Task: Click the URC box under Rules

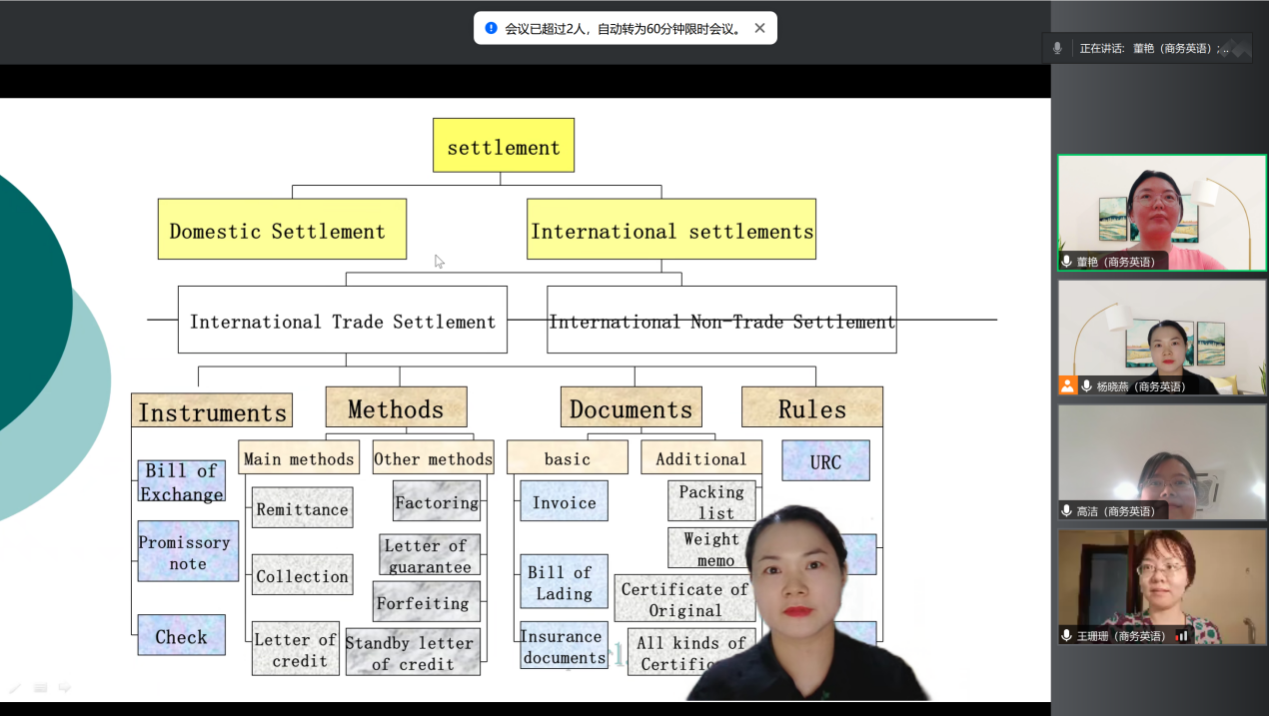Action: click(x=825, y=461)
